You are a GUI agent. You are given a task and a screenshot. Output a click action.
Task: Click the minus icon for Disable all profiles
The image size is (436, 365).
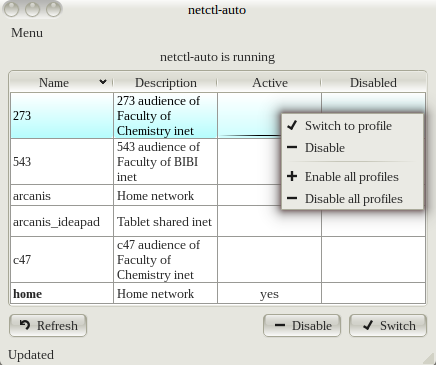point(292,198)
